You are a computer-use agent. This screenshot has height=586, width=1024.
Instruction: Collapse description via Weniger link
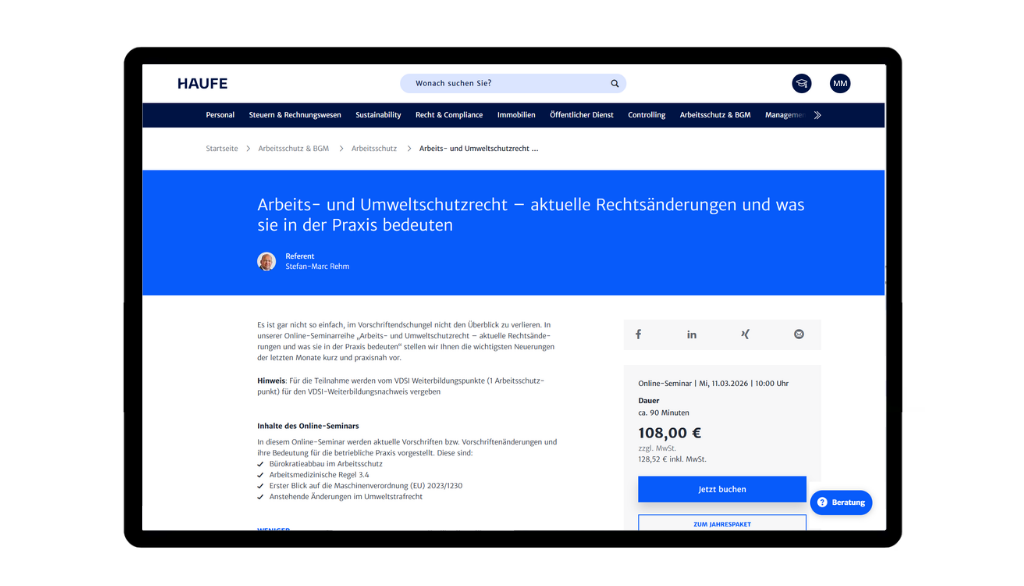coord(273,527)
